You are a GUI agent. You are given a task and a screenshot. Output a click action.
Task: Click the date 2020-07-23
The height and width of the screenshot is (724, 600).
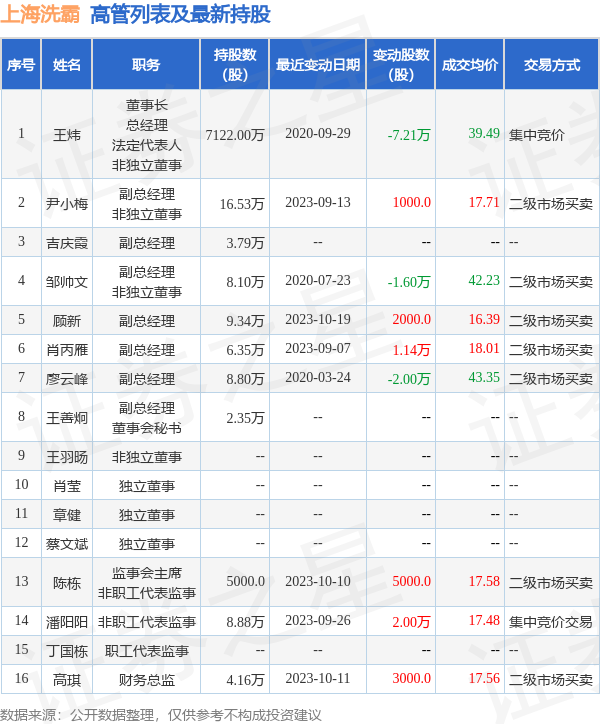point(318,280)
